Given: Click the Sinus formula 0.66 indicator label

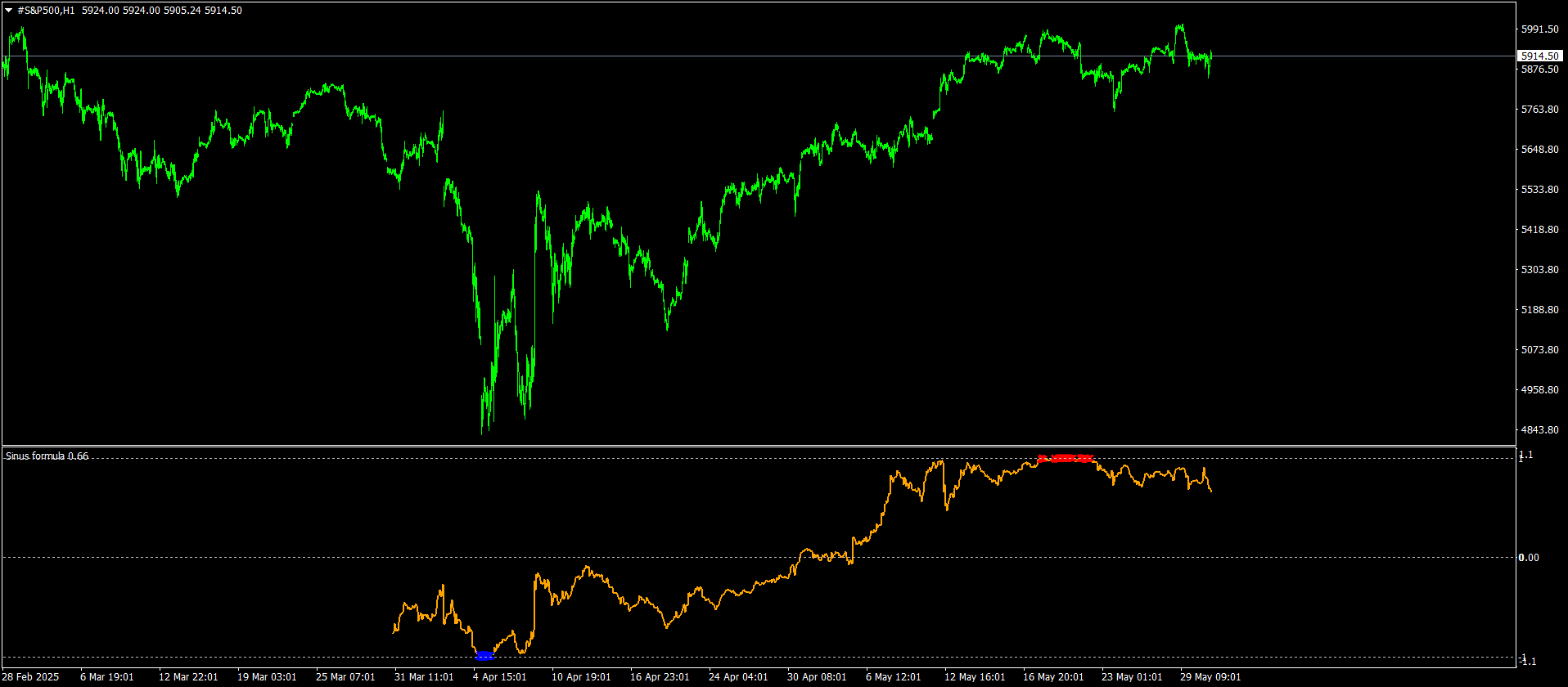Looking at the screenshot, I should pyautogui.click(x=47, y=456).
